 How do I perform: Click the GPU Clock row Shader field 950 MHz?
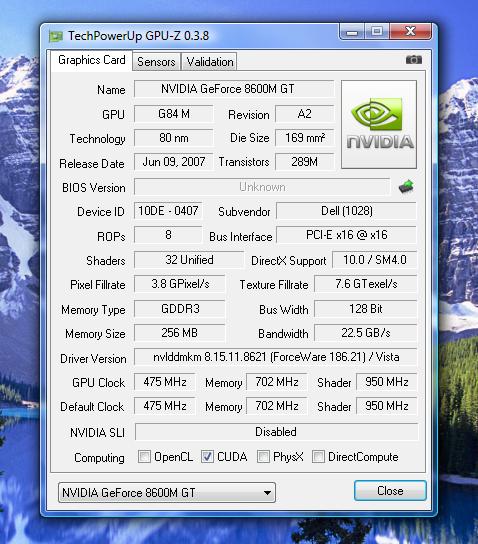pyautogui.click(x=386, y=382)
